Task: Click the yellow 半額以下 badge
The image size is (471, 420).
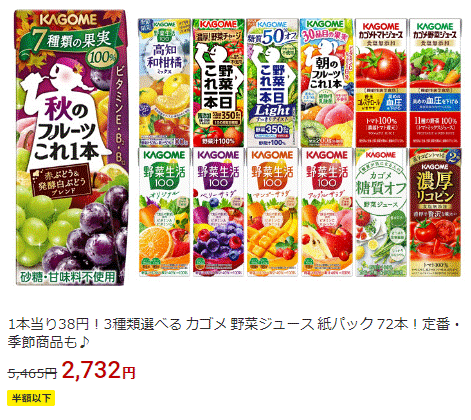Action: [x=31, y=398]
